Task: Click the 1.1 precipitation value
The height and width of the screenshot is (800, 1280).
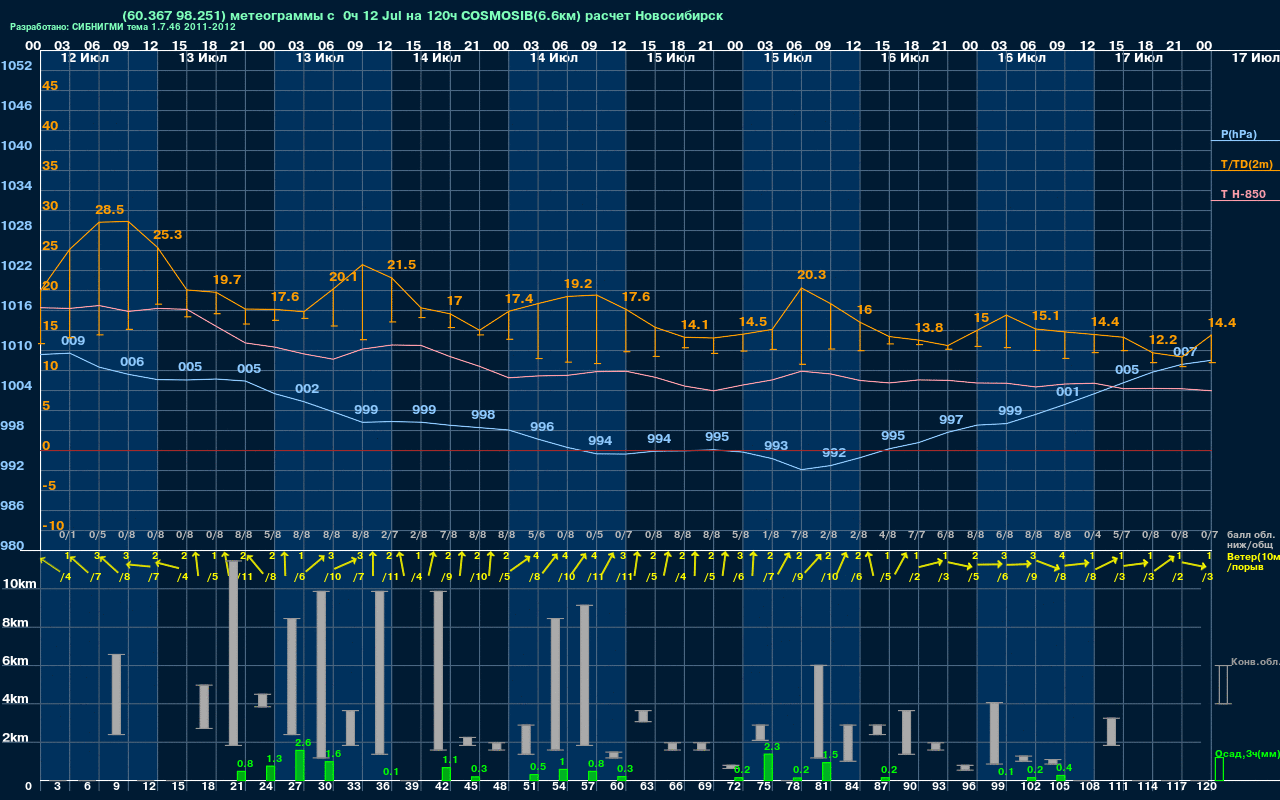Action: [450, 760]
